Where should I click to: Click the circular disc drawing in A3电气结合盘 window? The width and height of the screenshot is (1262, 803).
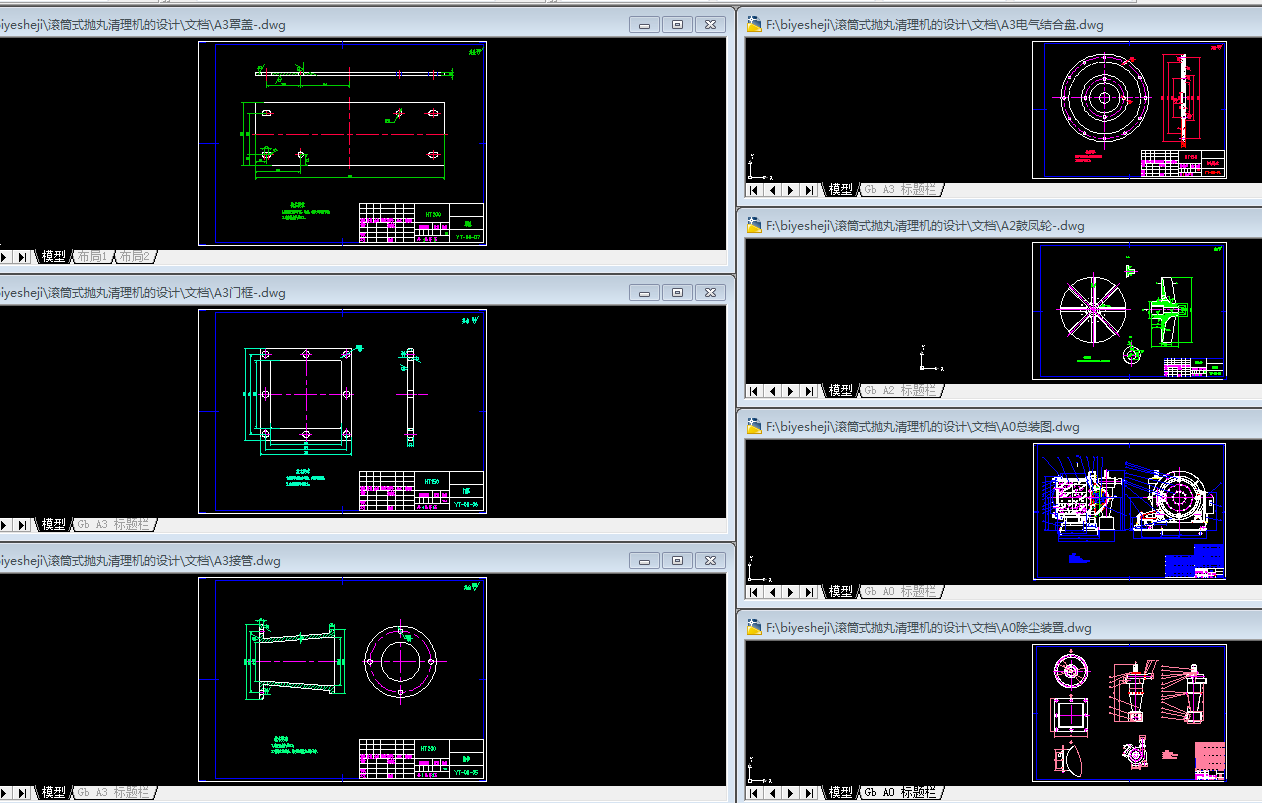coord(1105,97)
